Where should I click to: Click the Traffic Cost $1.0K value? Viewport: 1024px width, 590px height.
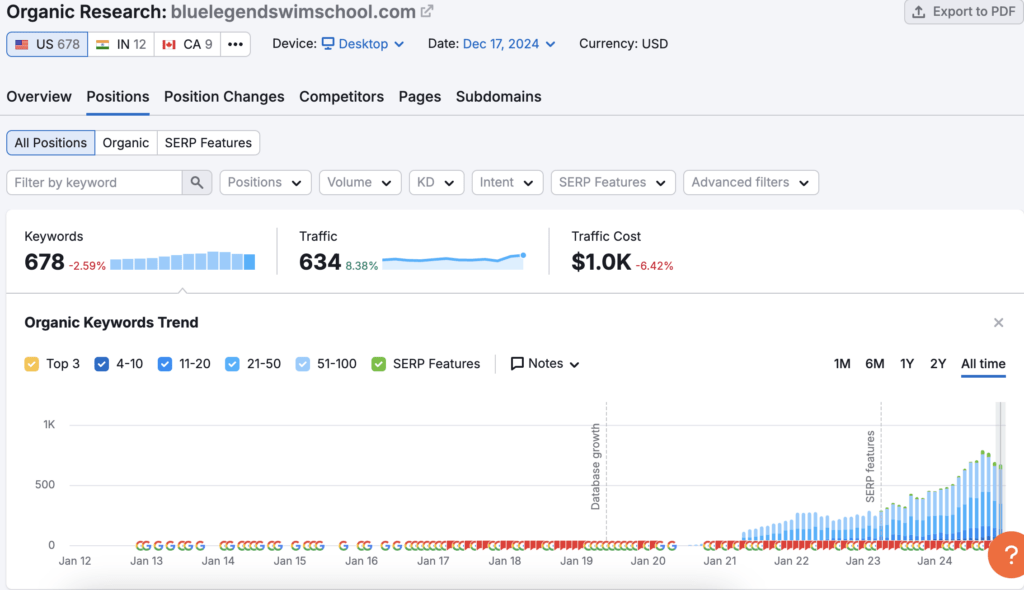point(601,262)
